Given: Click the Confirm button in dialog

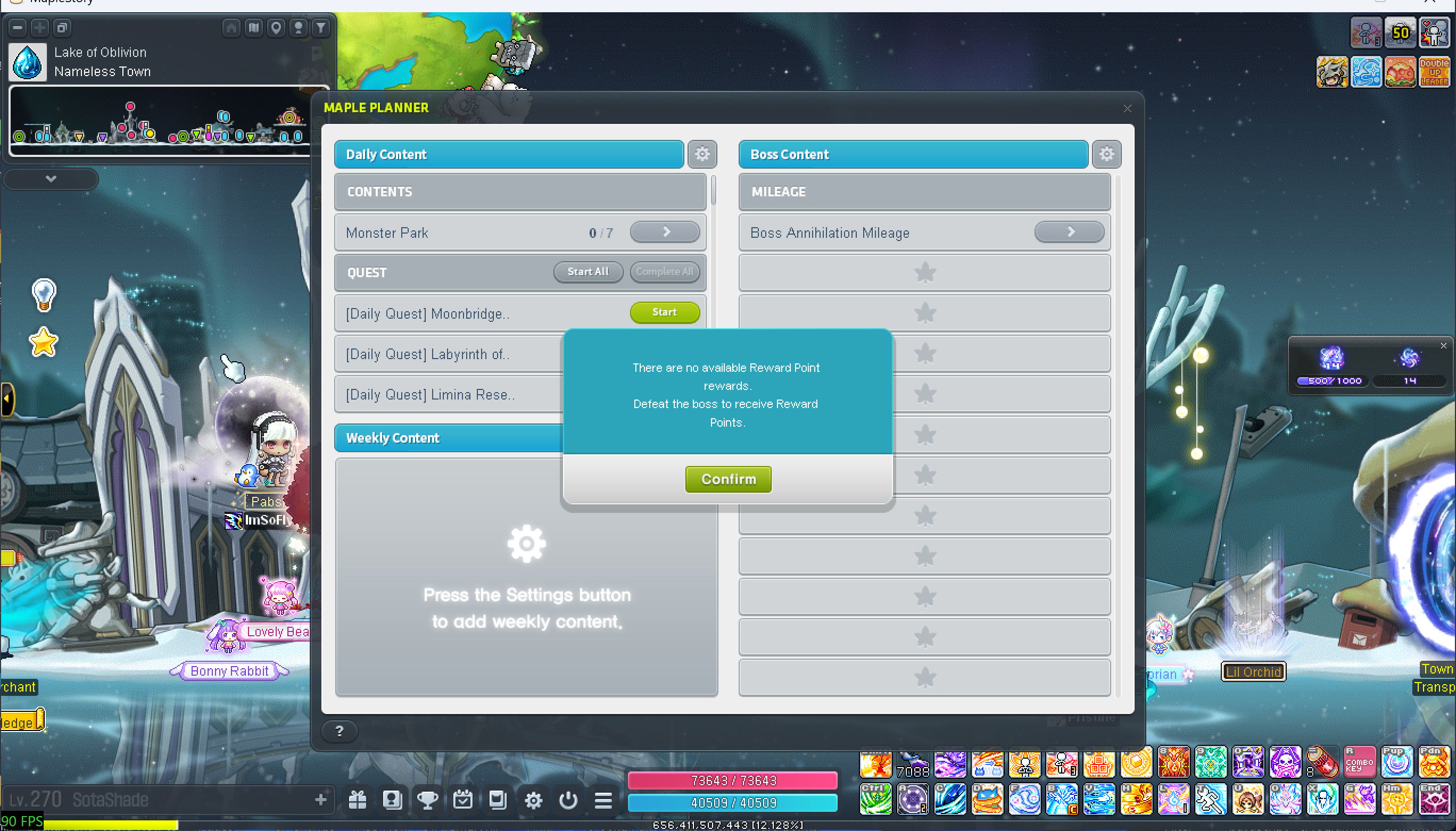Looking at the screenshot, I should [x=727, y=479].
